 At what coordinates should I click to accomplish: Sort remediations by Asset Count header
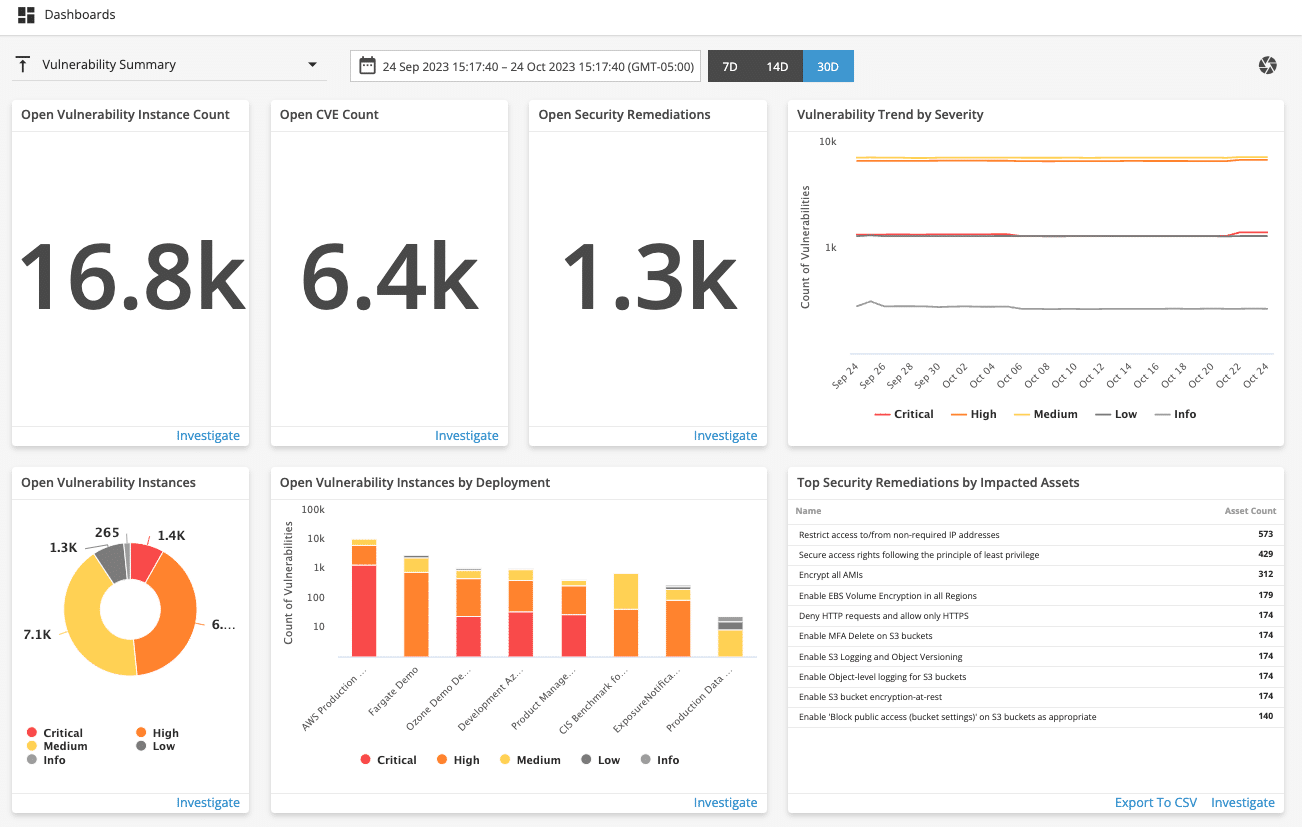(x=1250, y=511)
